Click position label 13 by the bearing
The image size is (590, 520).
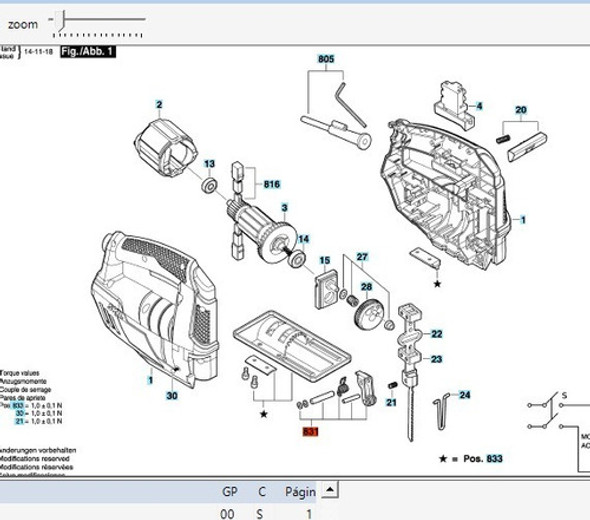pyautogui.click(x=210, y=164)
